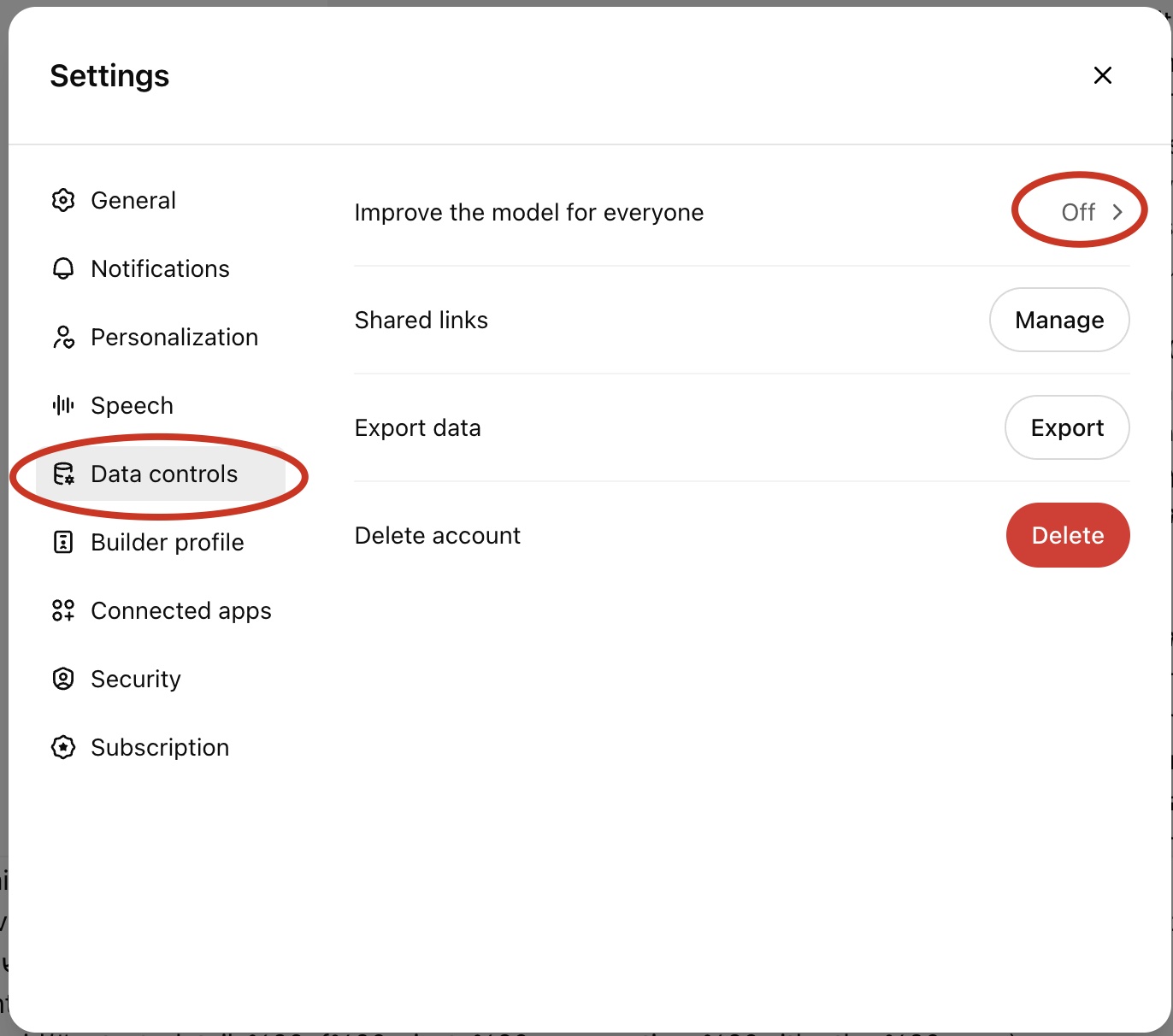
Task: Select the Security settings tab
Action: point(136,679)
